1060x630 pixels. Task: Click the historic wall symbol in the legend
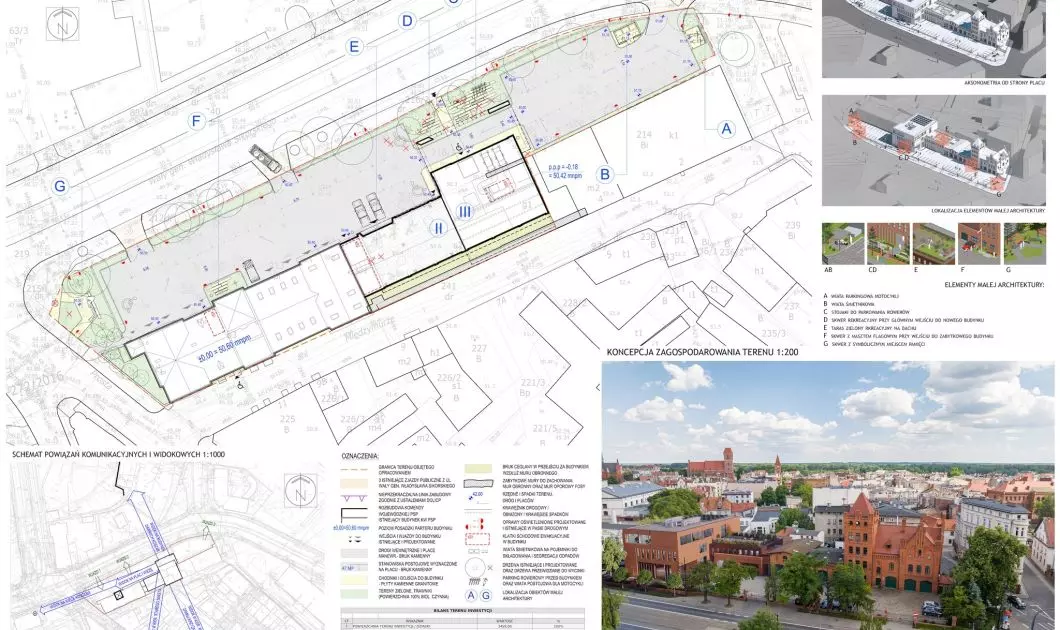478,483
